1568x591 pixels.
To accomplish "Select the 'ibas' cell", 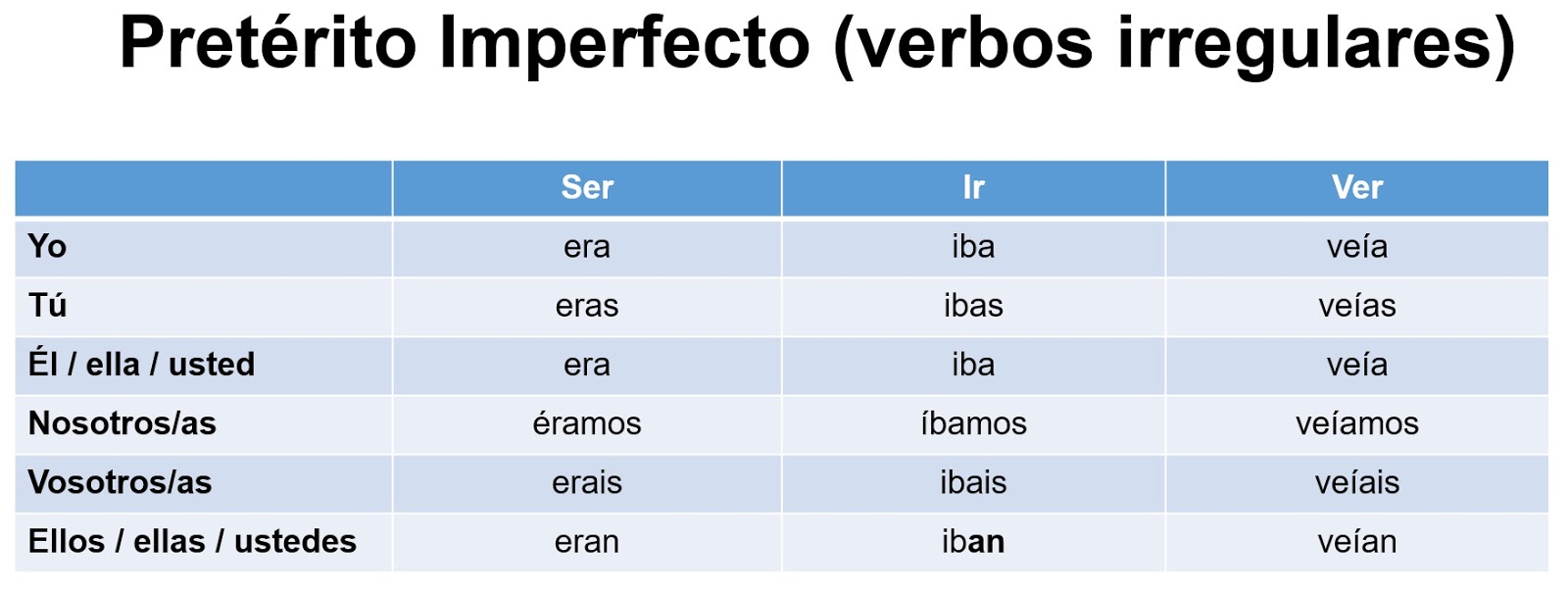I will pos(973,306).
